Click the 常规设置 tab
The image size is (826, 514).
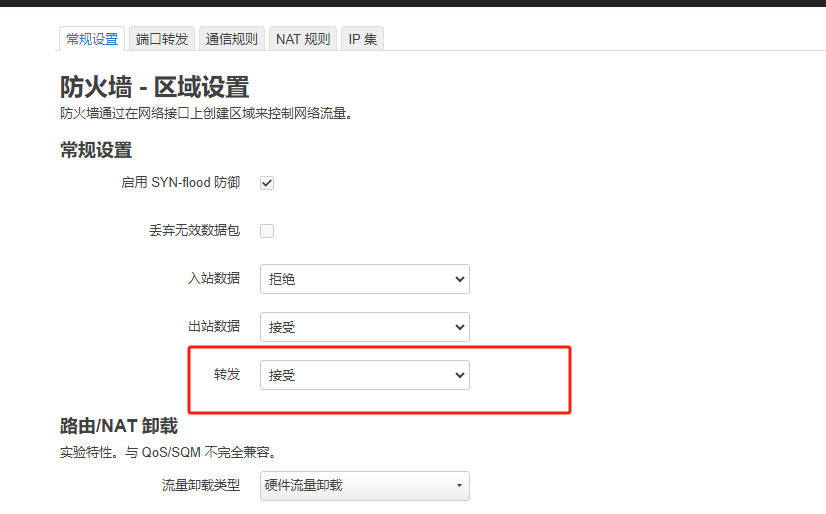(92, 39)
